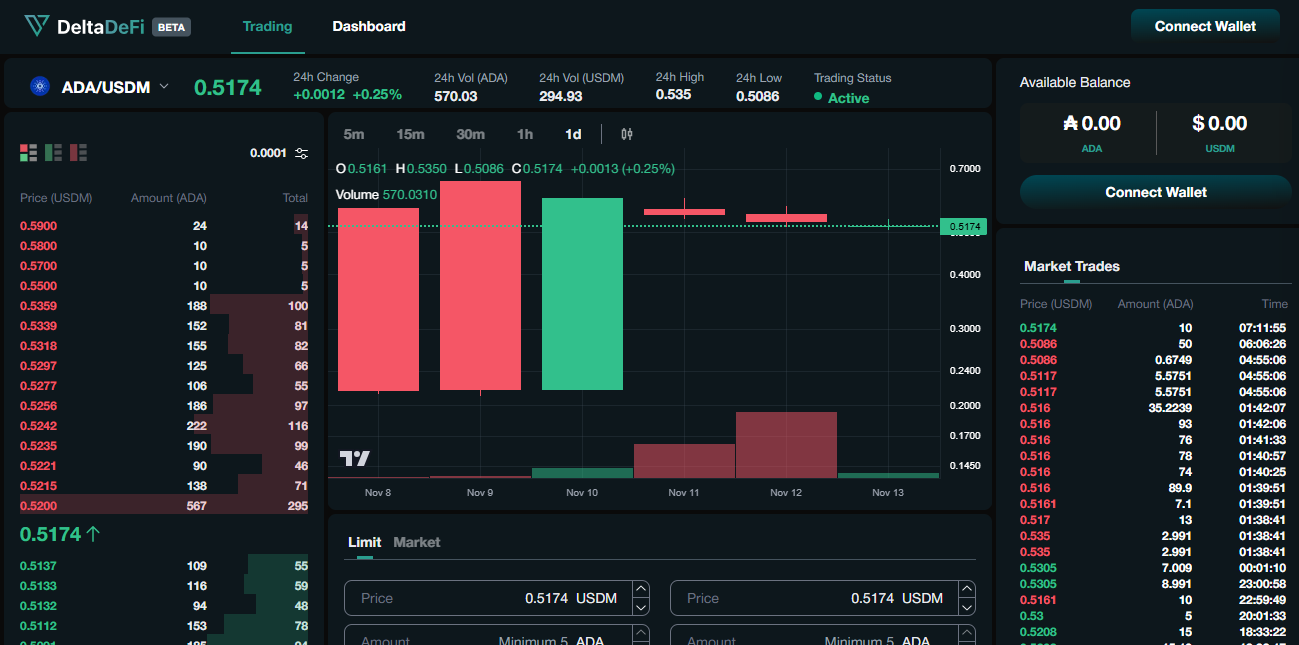Increase the left Price field with up arrow
The height and width of the screenshot is (645, 1299).
point(641,590)
